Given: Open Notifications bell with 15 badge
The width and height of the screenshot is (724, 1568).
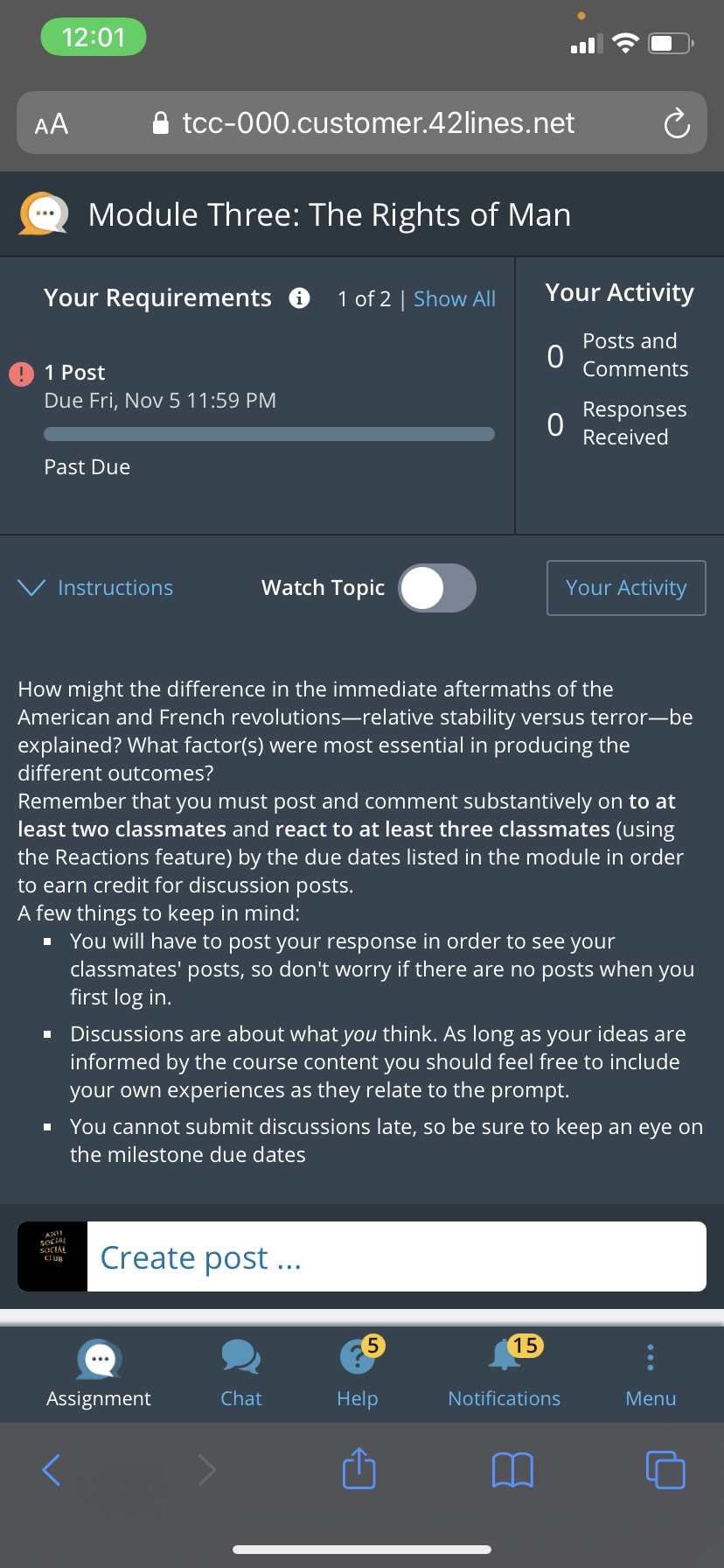Looking at the screenshot, I should pyautogui.click(x=505, y=1373).
